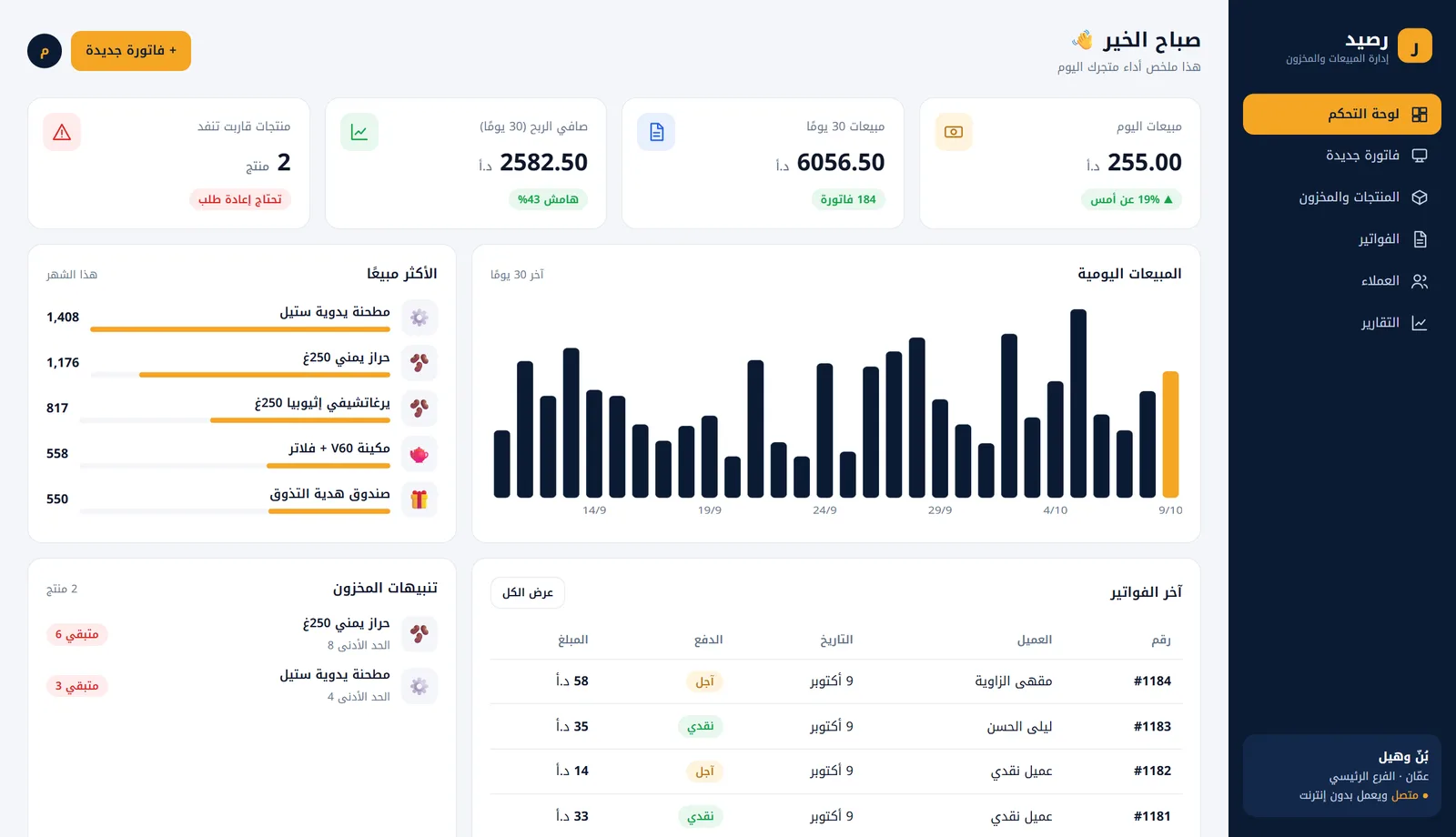Screen dimensions: 1456x837
Task: Click the بُنّ وهيل branch card
Action: [1341, 776]
